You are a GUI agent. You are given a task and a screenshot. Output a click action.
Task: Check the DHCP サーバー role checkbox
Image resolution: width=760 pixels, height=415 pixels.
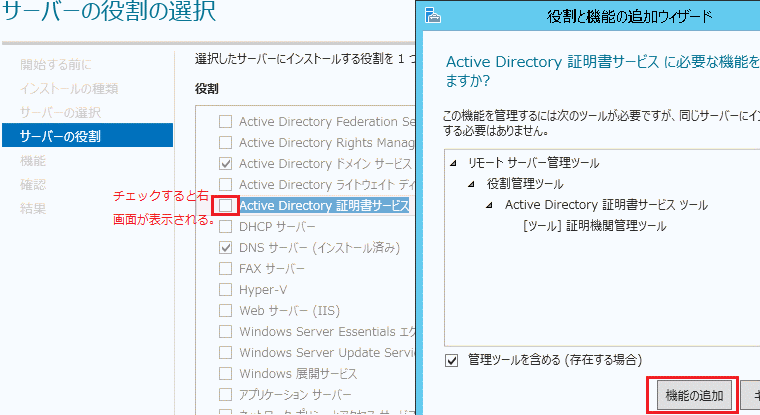click(225, 226)
